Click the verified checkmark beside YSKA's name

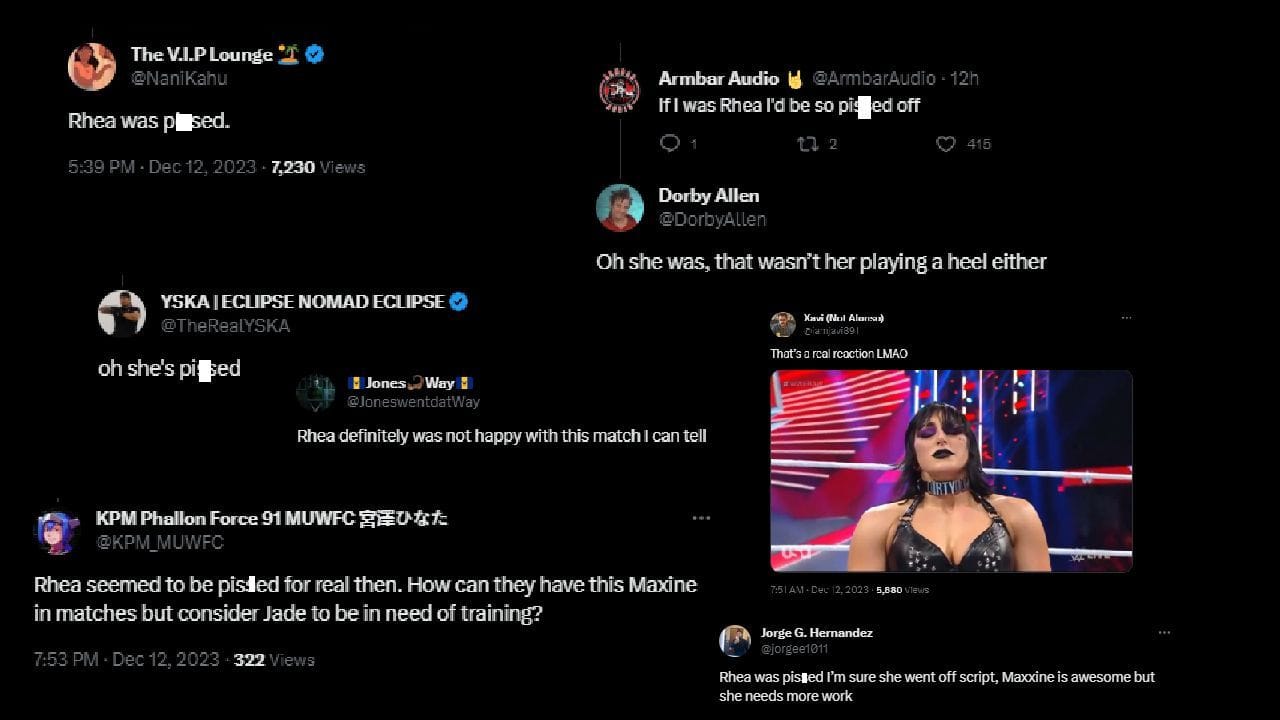point(459,300)
